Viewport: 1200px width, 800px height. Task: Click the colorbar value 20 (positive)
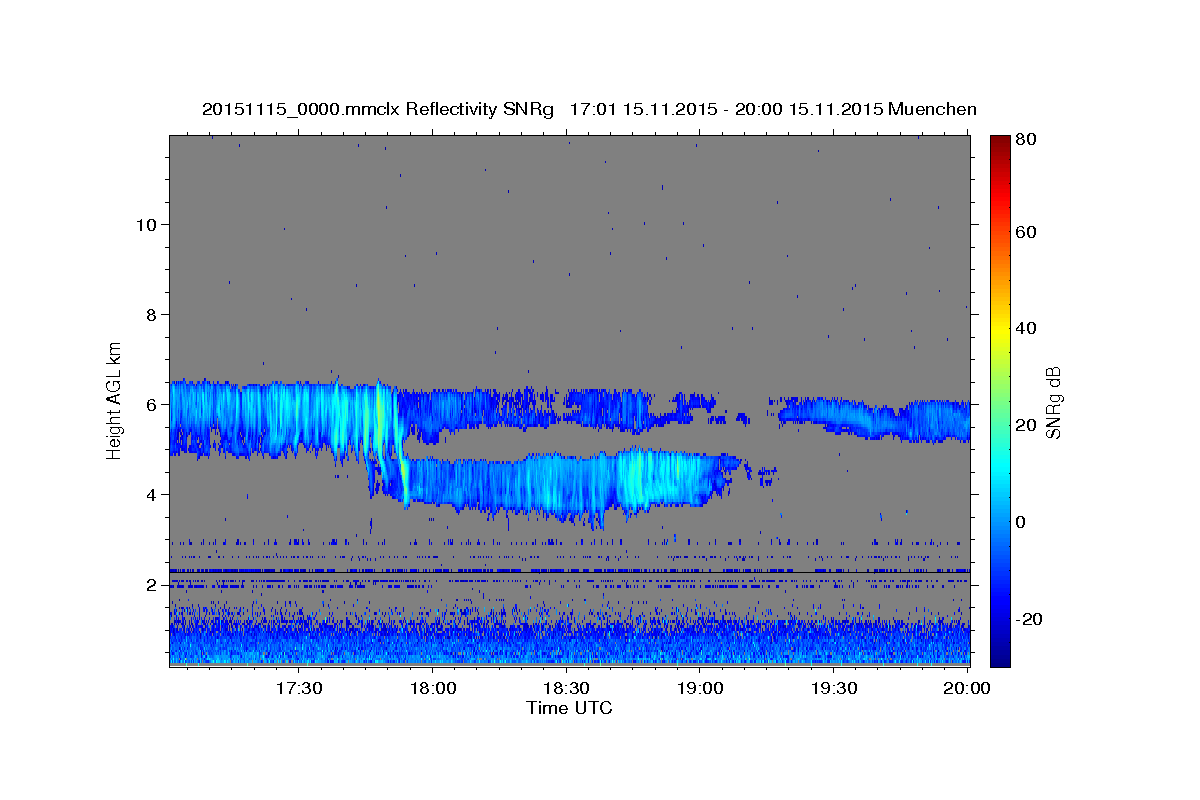click(x=1027, y=425)
